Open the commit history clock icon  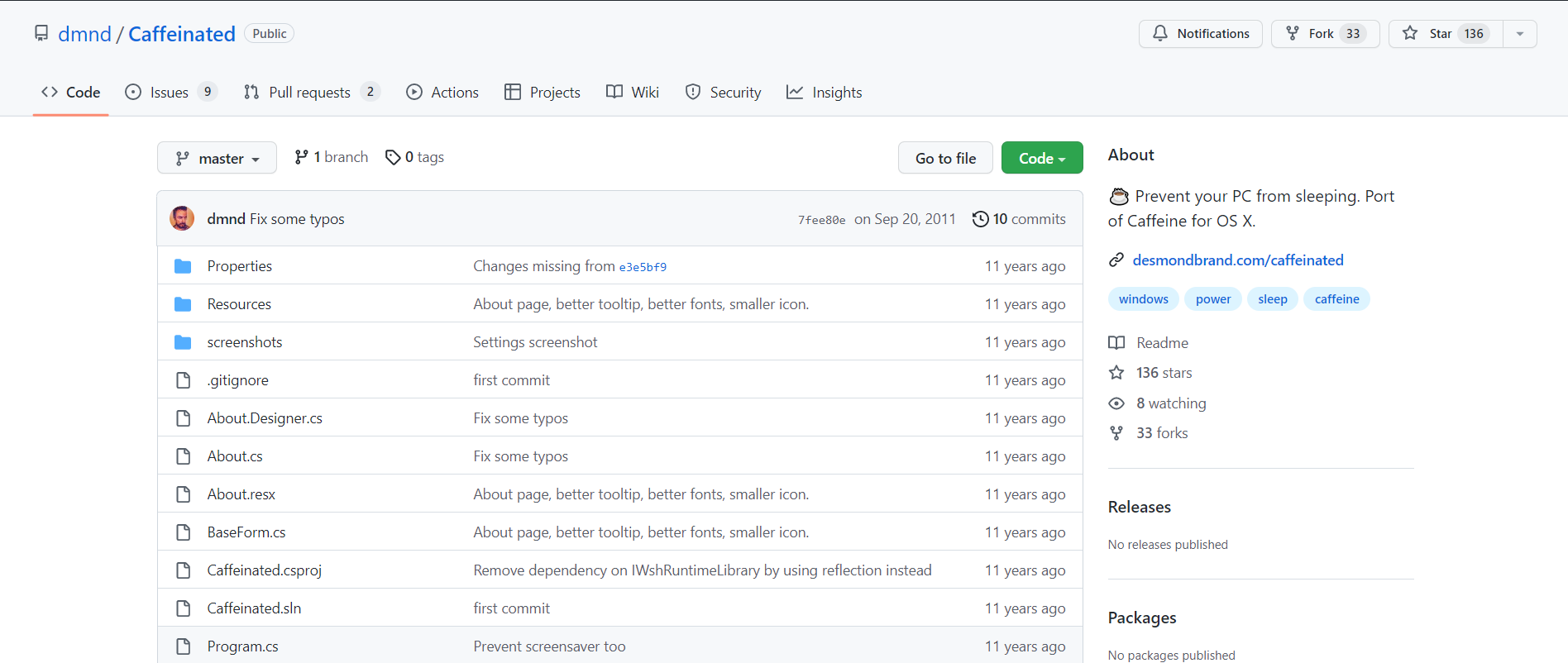coord(980,219)
